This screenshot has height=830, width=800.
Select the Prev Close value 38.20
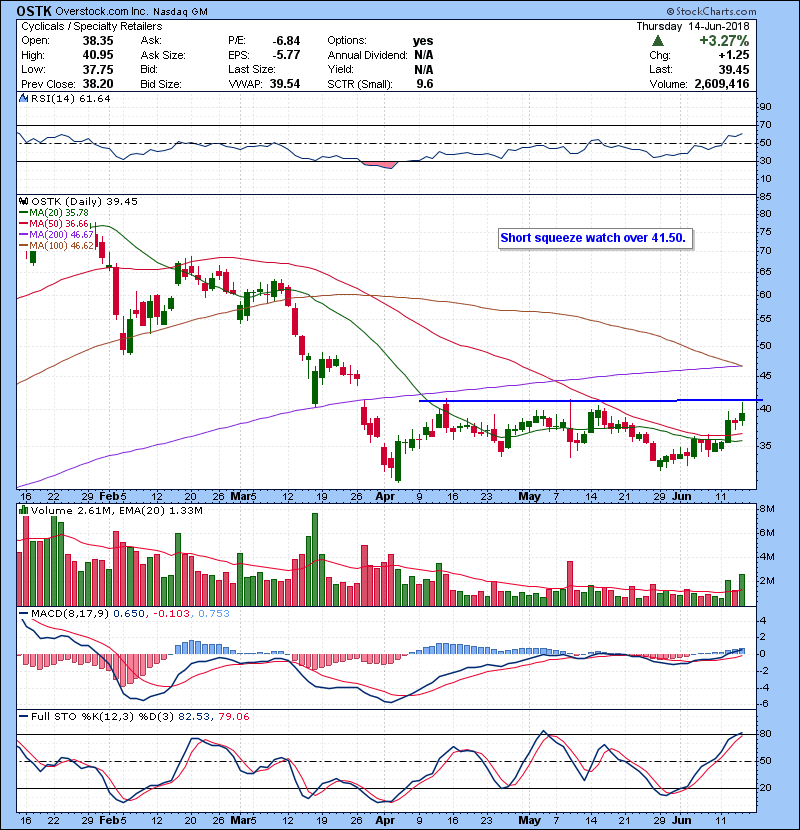98,84
